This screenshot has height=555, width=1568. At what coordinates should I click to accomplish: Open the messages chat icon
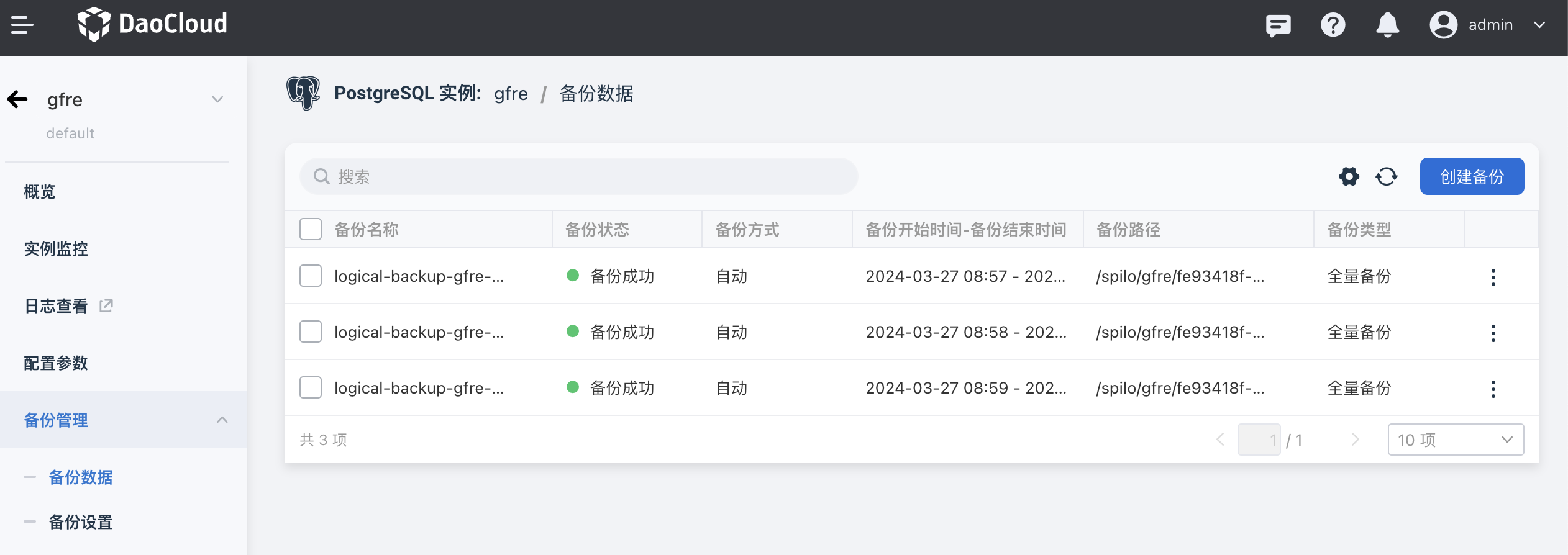[1278, 25]
